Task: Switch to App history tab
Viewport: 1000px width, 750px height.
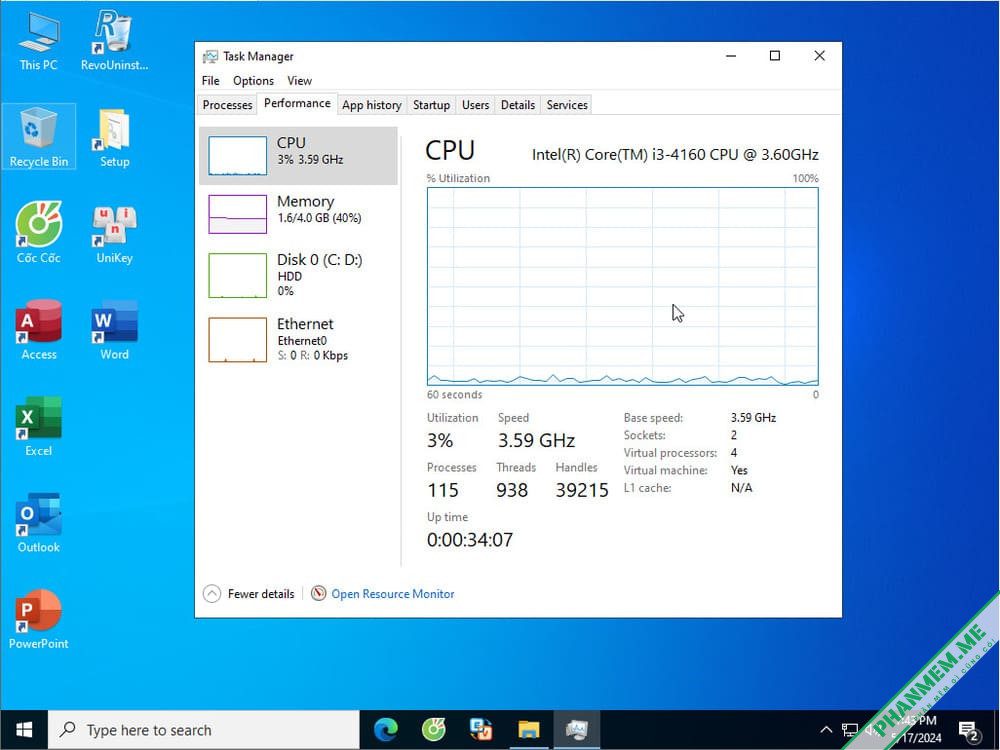Action: coord(372,105)
